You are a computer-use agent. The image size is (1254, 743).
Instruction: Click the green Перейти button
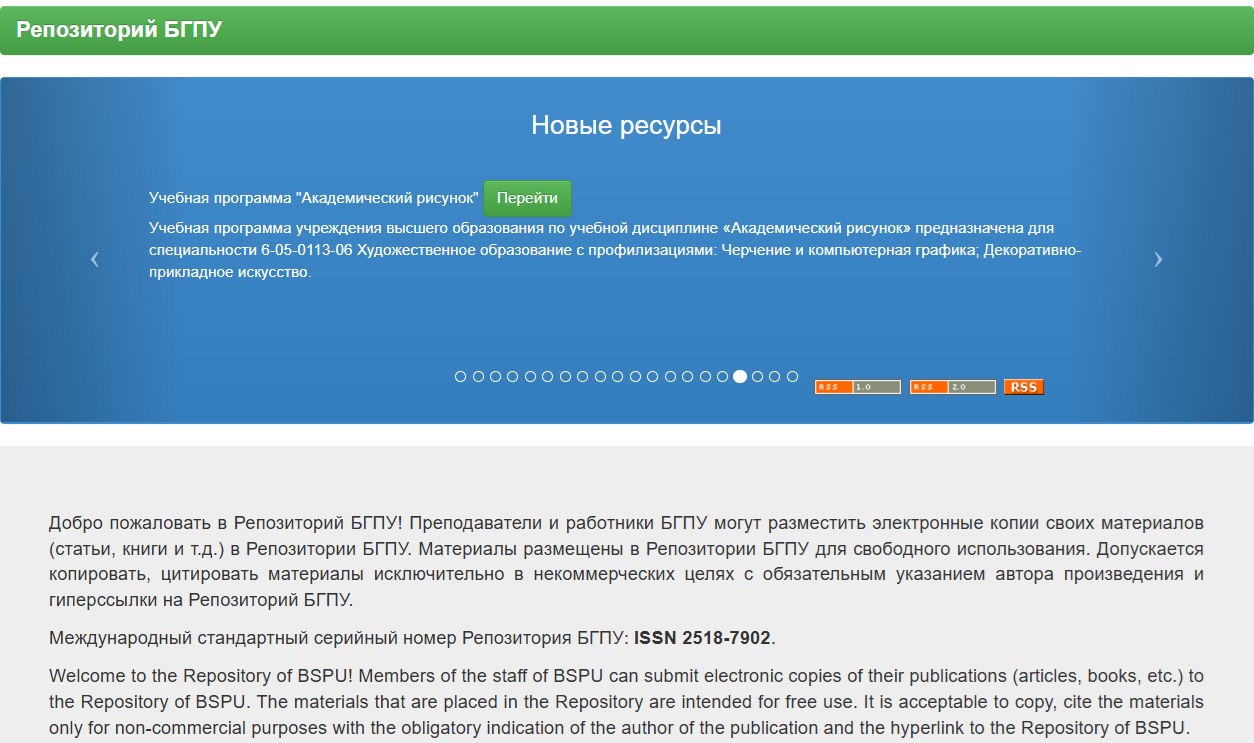point(527,198)
